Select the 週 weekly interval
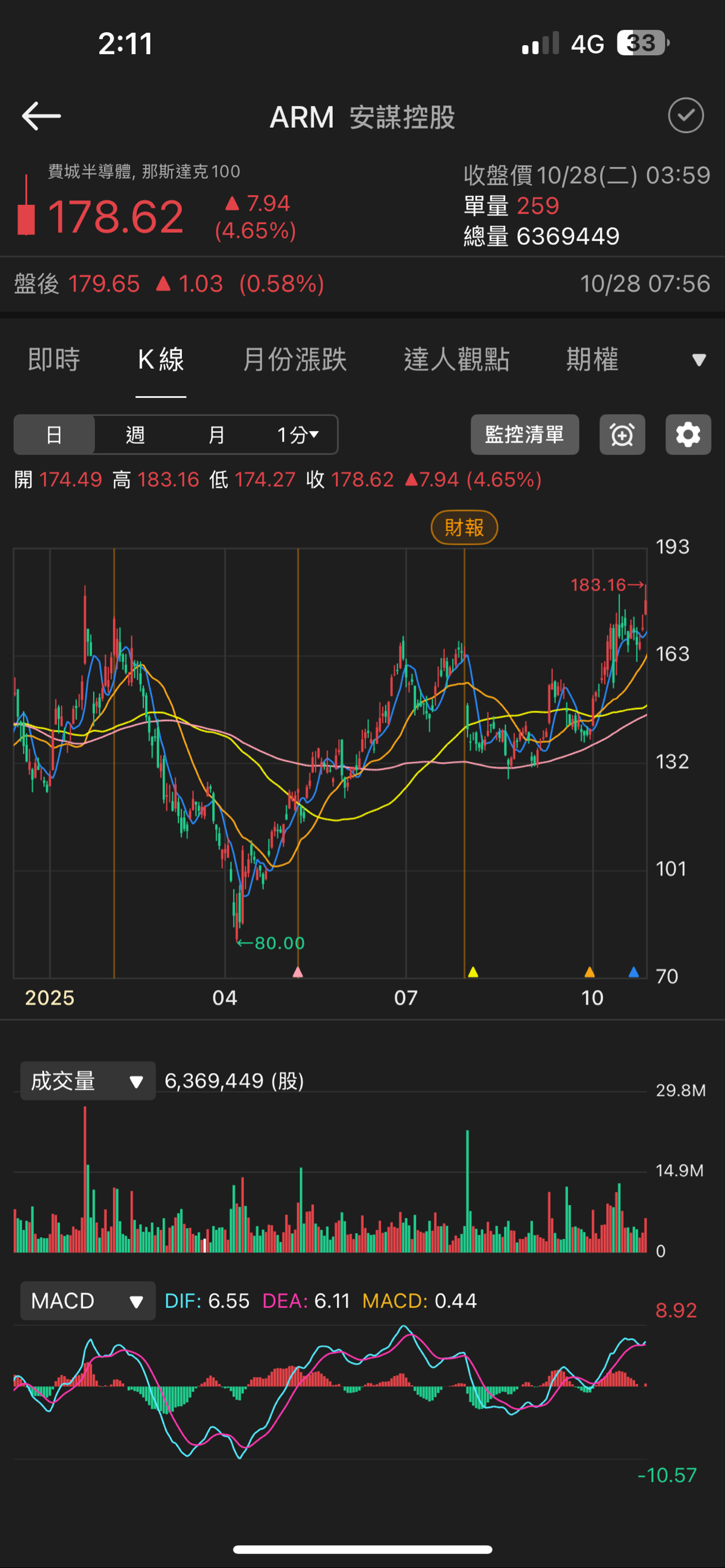 click(135, 435)
